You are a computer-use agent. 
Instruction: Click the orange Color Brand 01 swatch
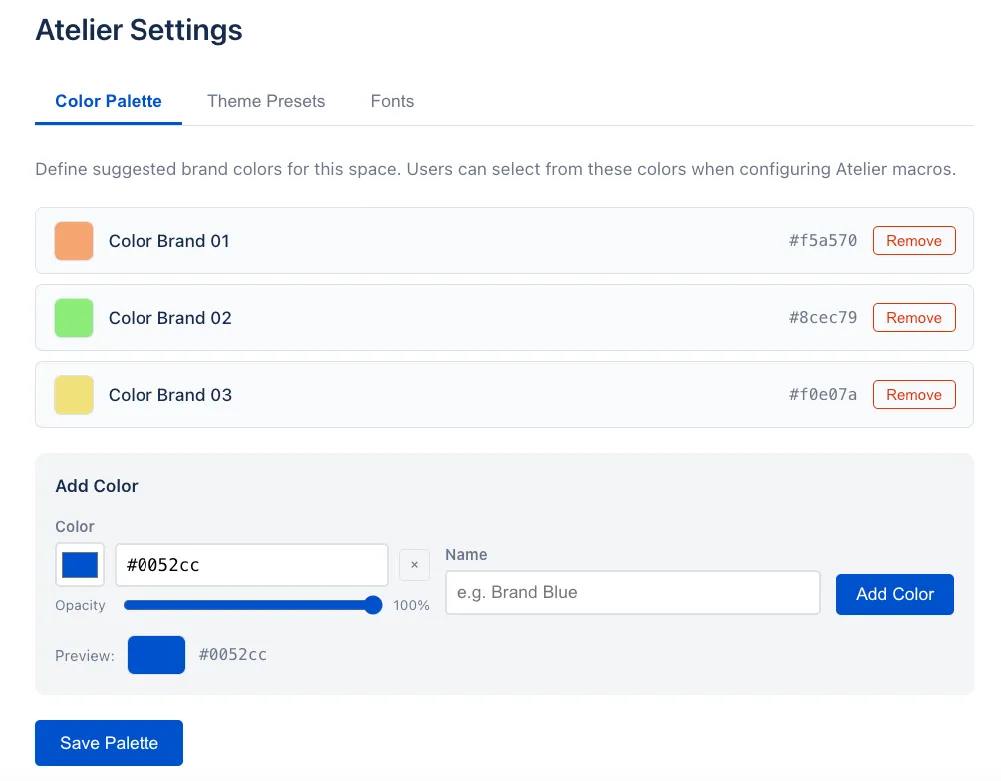tap(74, 241)
